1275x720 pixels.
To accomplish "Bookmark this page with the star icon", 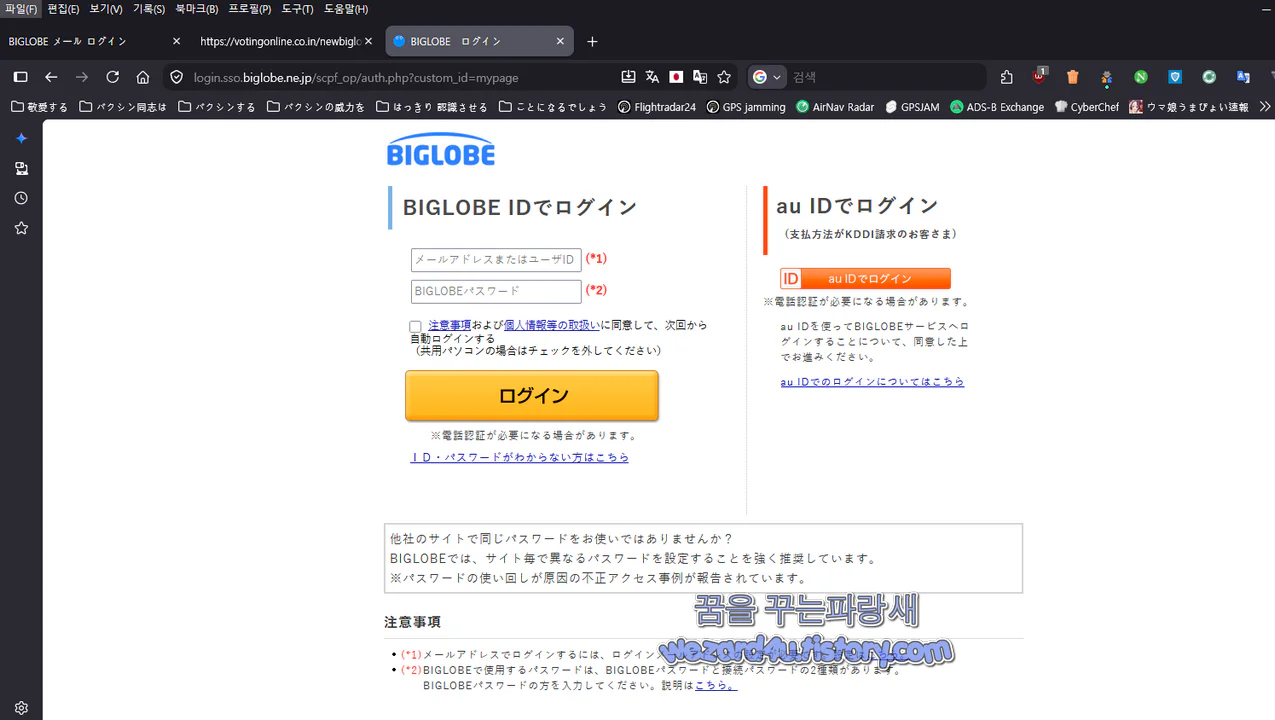I will coord(724,77).
